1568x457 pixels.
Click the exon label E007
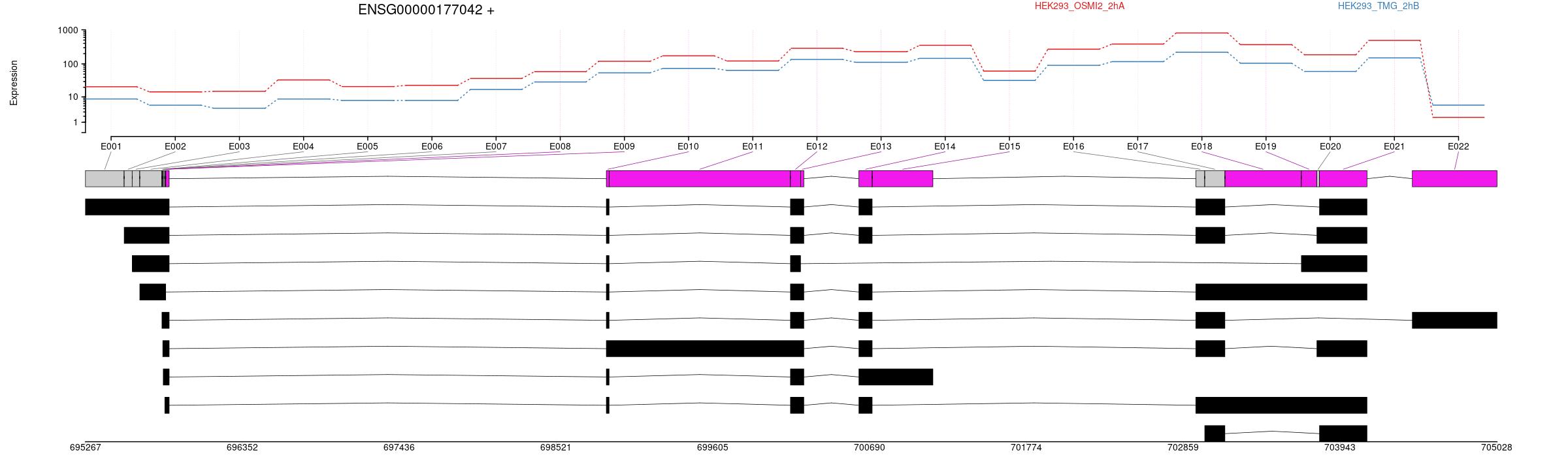[496, 147]
